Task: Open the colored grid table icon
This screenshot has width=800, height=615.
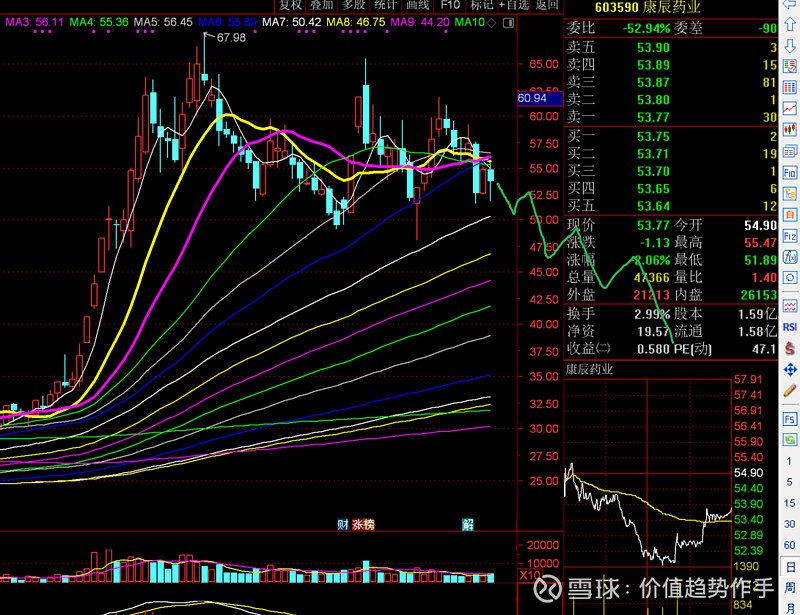Action: coord(790,87)
